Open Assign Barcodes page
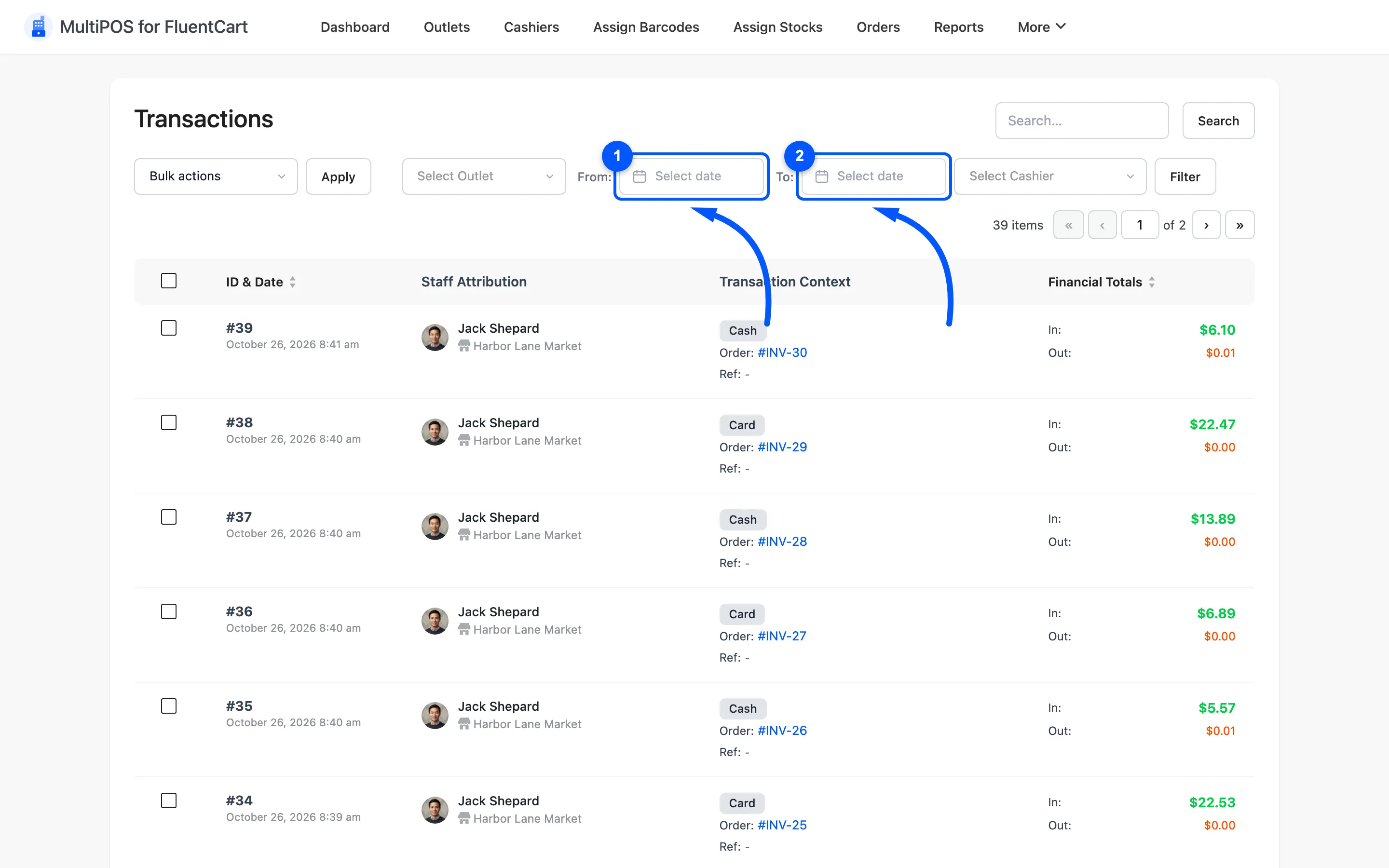The image size is (1389, 868). click(x=646, y=27)
